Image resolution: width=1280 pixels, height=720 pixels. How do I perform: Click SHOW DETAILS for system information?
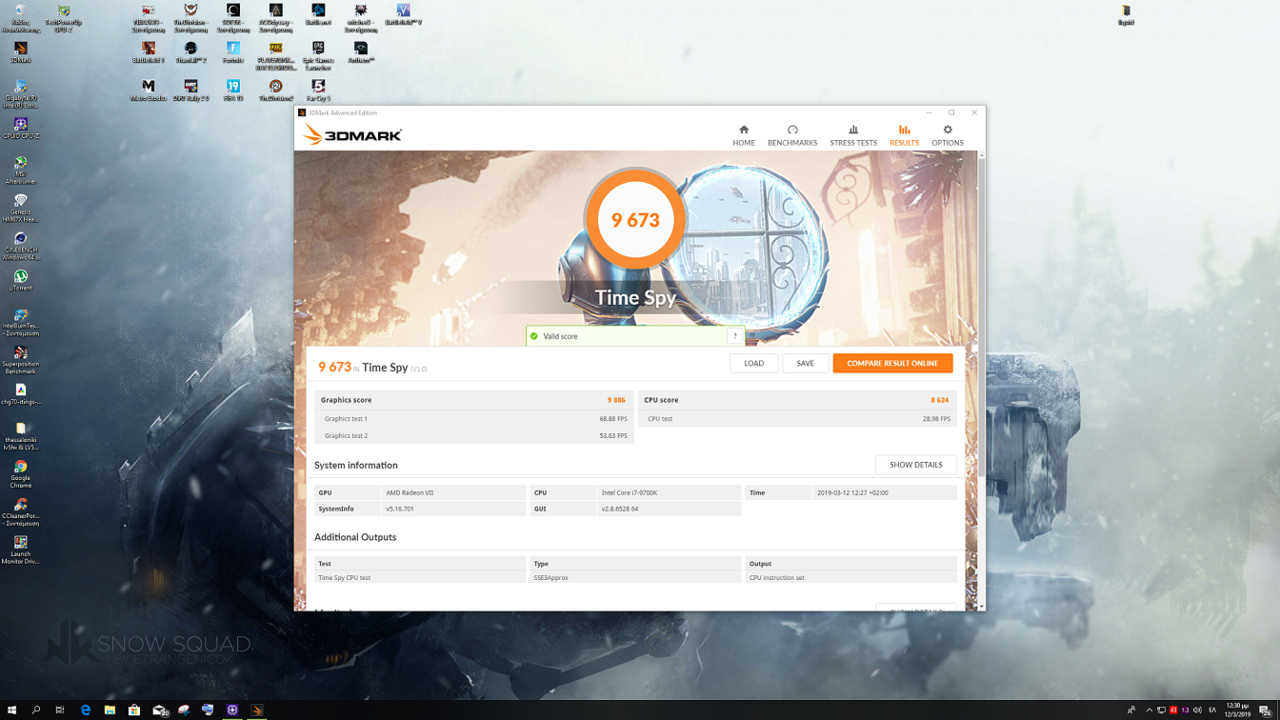coord(915,465)
